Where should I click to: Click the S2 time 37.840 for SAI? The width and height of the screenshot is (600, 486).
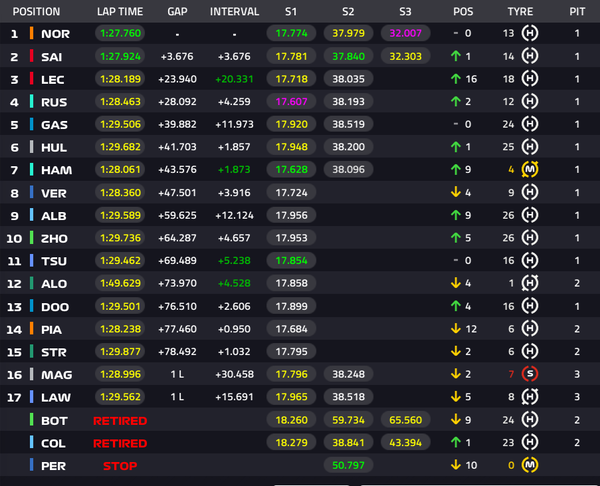pos(348,56)
